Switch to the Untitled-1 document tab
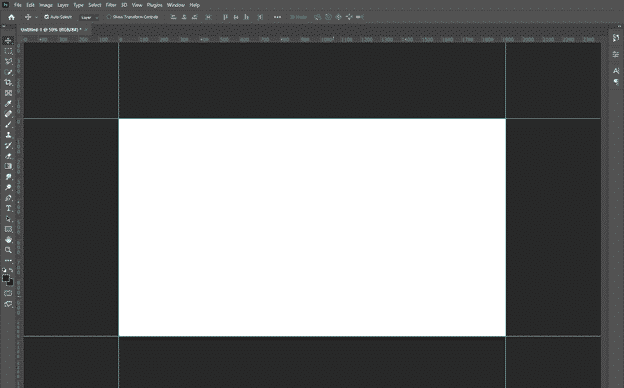Screen dimensions: 624x388 pyautogui.click(x=51, y=29)
